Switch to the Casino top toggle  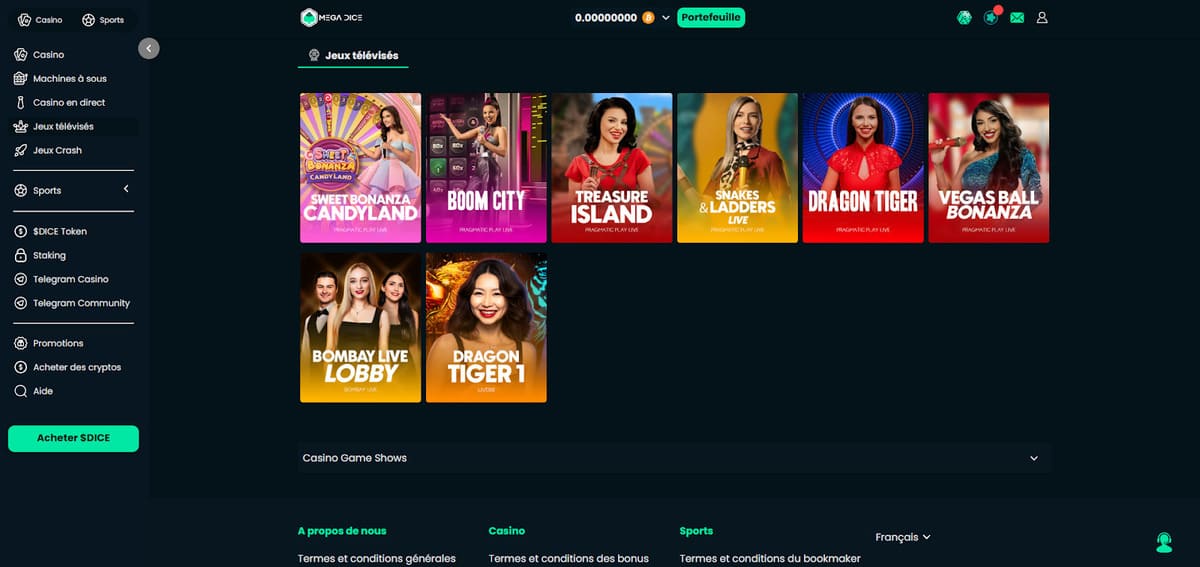[x=40, y=20]
